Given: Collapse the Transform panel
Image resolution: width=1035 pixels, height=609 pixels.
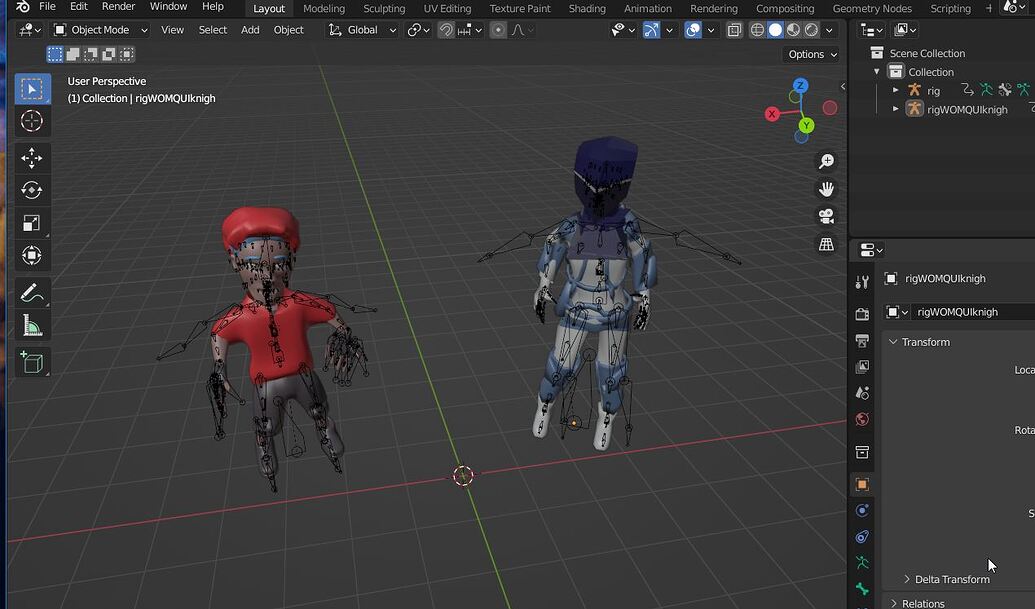Looking at the screenshot, I should [x=893, y=342].
